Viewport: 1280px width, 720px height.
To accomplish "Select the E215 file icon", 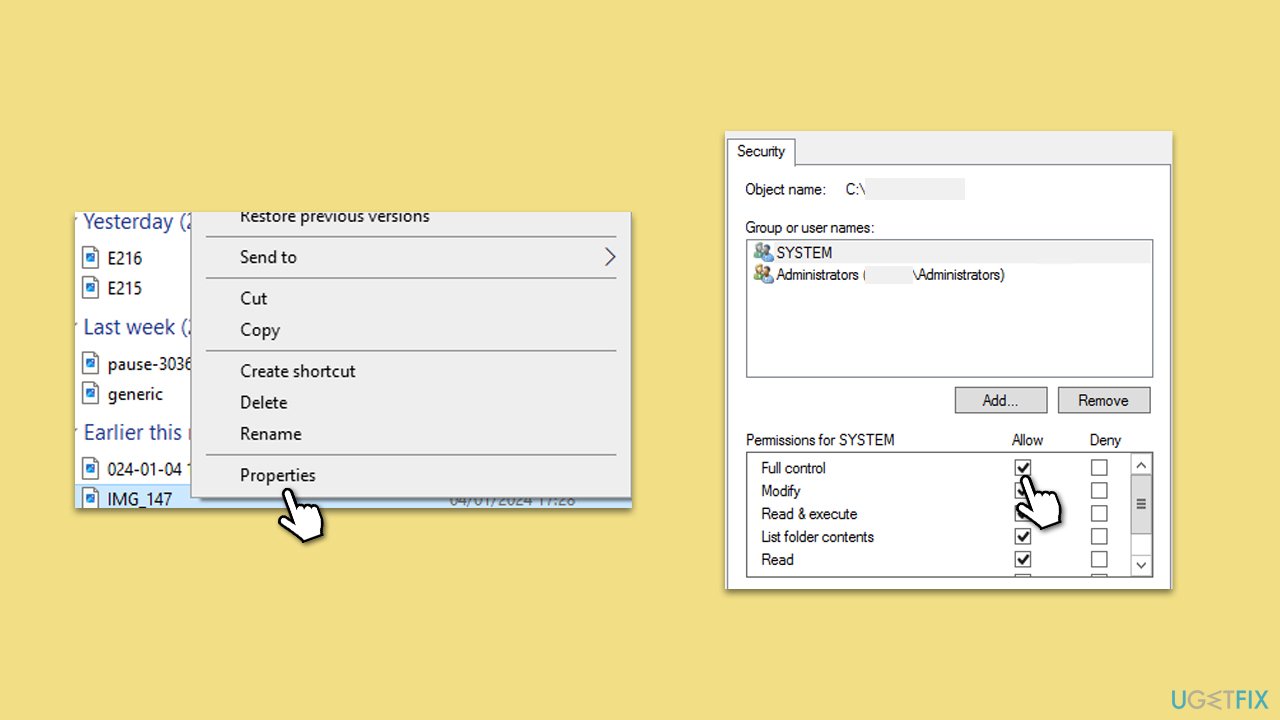I will pyautogui.click(x=90, y=288).
